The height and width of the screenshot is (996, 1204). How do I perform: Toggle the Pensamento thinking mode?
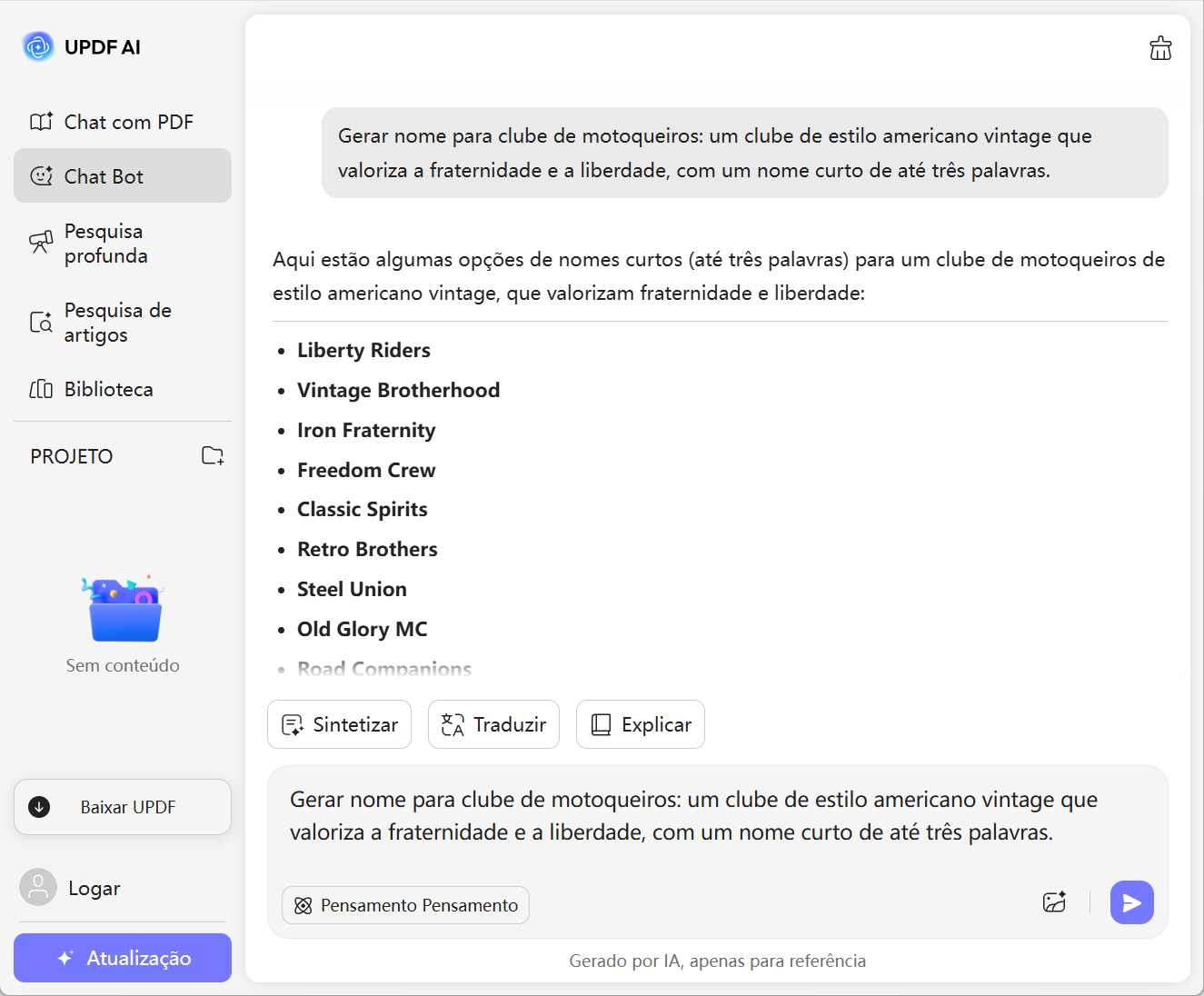tap(405, 905)
